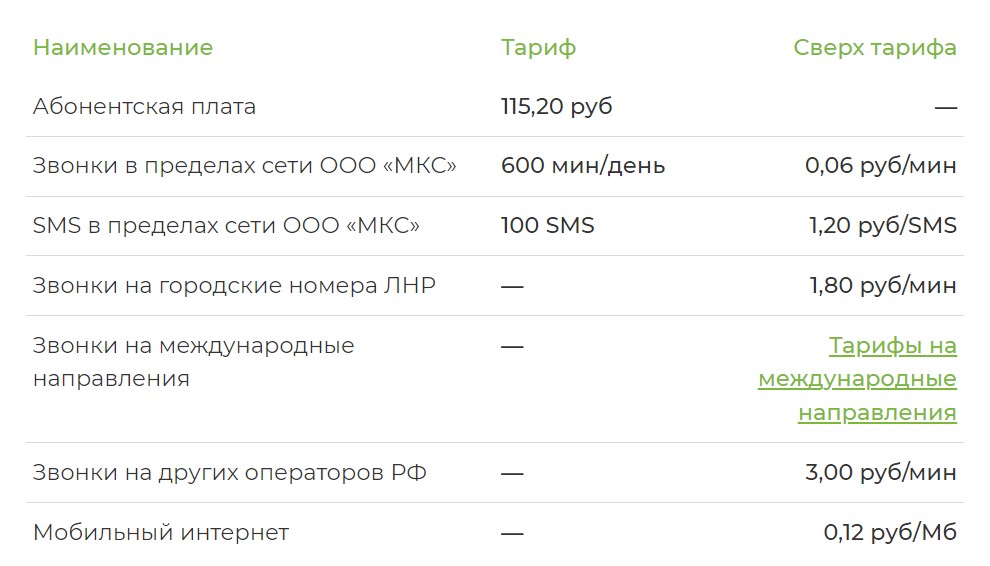This screenshot has height=566, width=990.
Task: Select "Звонки на городские номера ЛНР"
Action: pyautogui.click(x=234, y=286)
